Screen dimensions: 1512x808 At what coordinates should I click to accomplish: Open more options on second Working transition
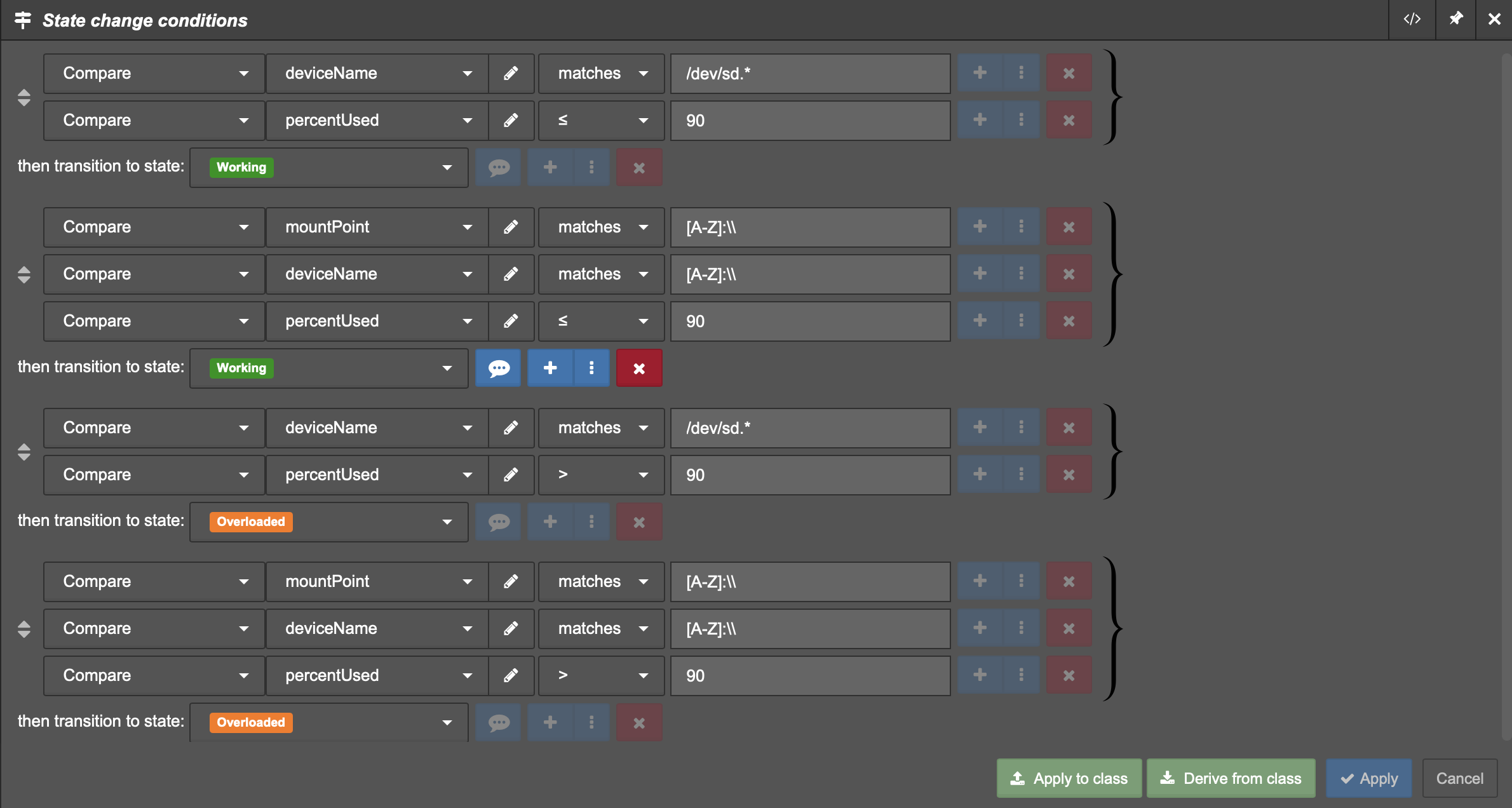591,368
